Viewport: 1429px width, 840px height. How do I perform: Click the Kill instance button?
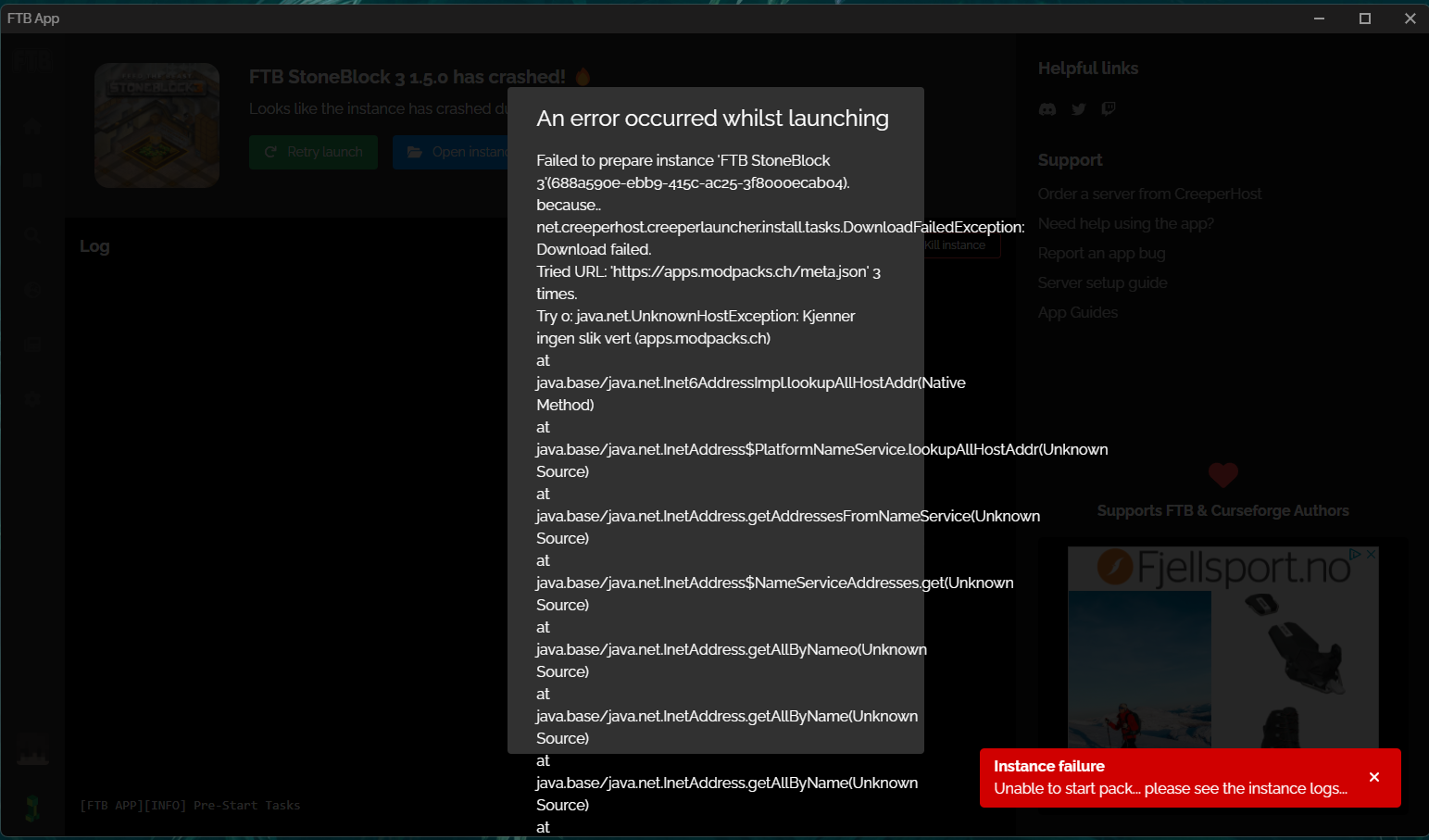pyautogui.click(x=955, y=244)
